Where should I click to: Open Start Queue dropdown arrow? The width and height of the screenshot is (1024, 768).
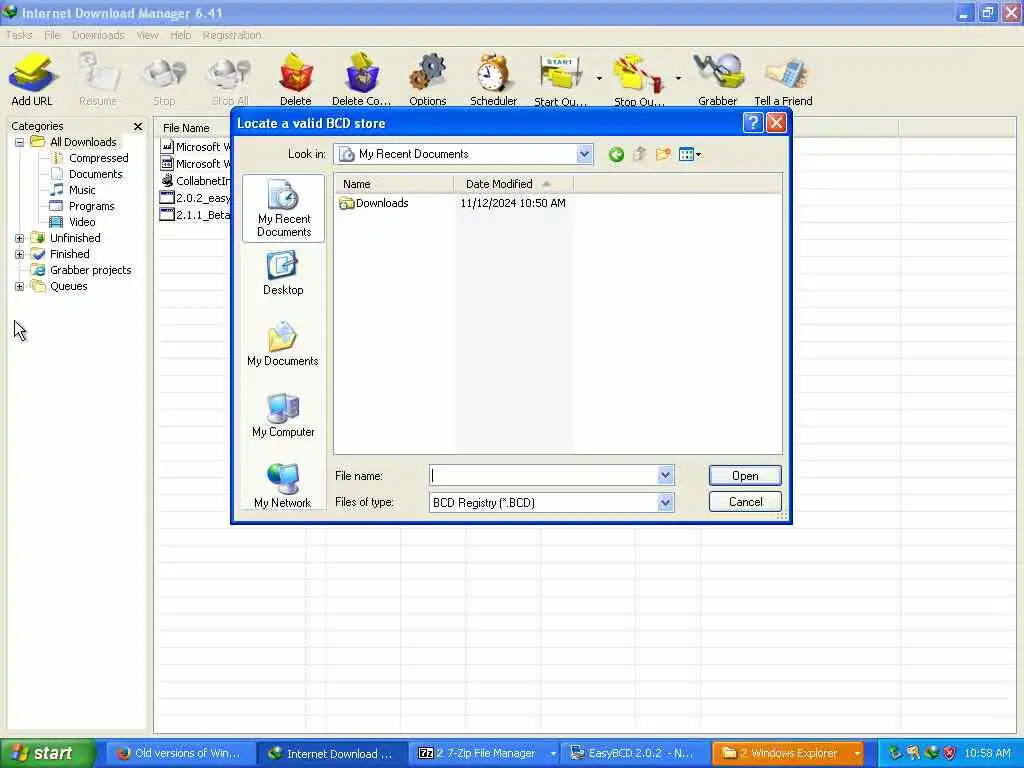599,79
